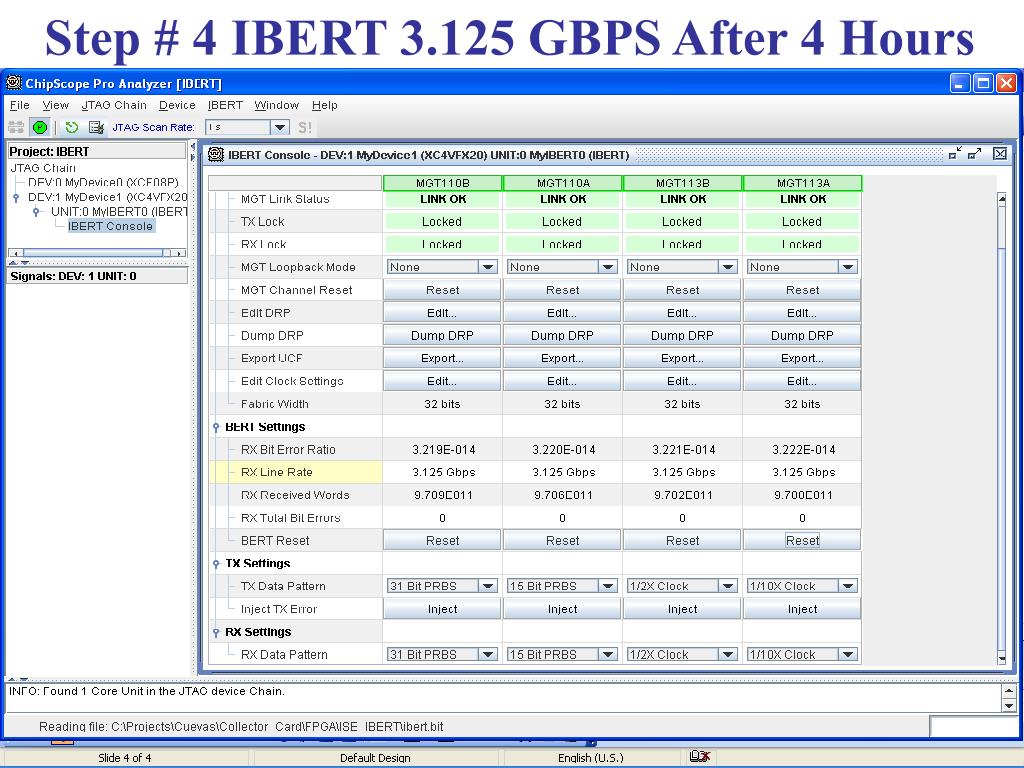This screenshot has height=768, width=1024.
Task: Open MGT Loopback Mode dropdown for MGT110A
Action: (607, 266)
